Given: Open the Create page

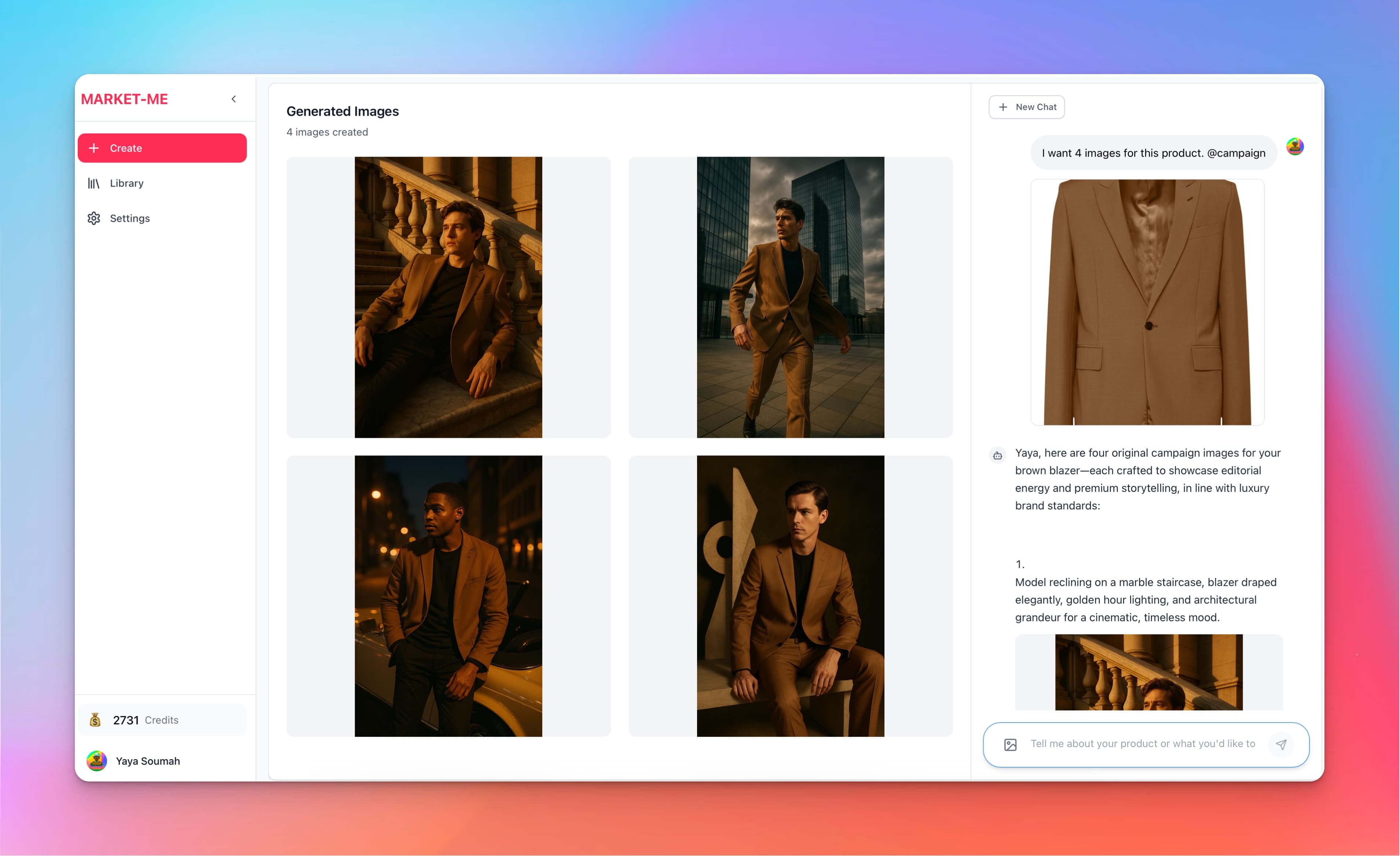Looking at the screenshot, I should 162,148.
